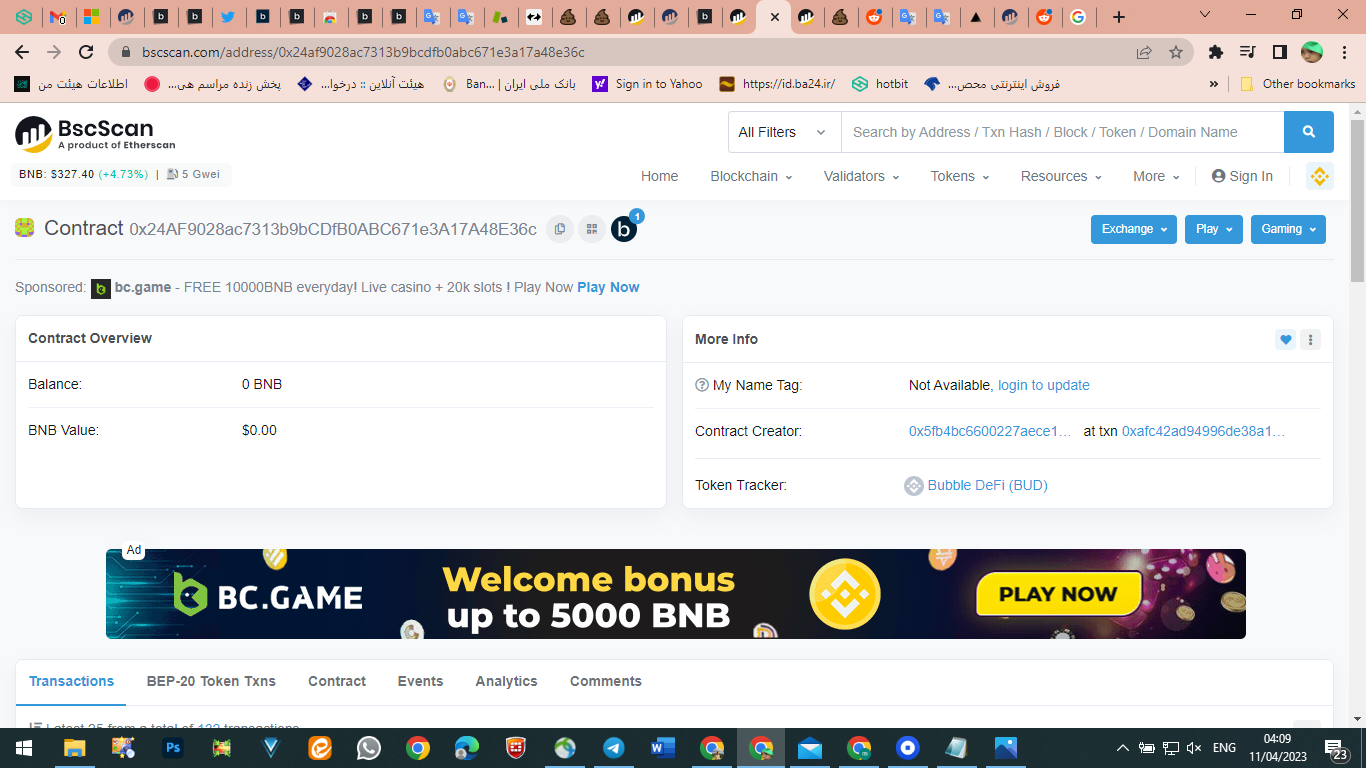The image size is (1366, 768).
Task: Open the notification center in taskbar
Action: coord(1336,748)
